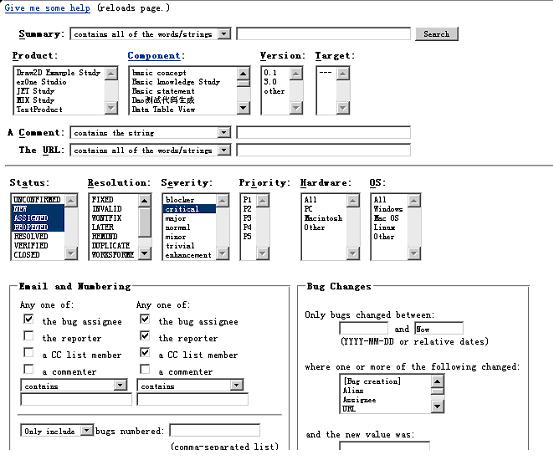Select 'Draw2D Example Study' in Product list
Image resolution: width=553 pixels, height=462 pixels.
click(x=59, y=73)
